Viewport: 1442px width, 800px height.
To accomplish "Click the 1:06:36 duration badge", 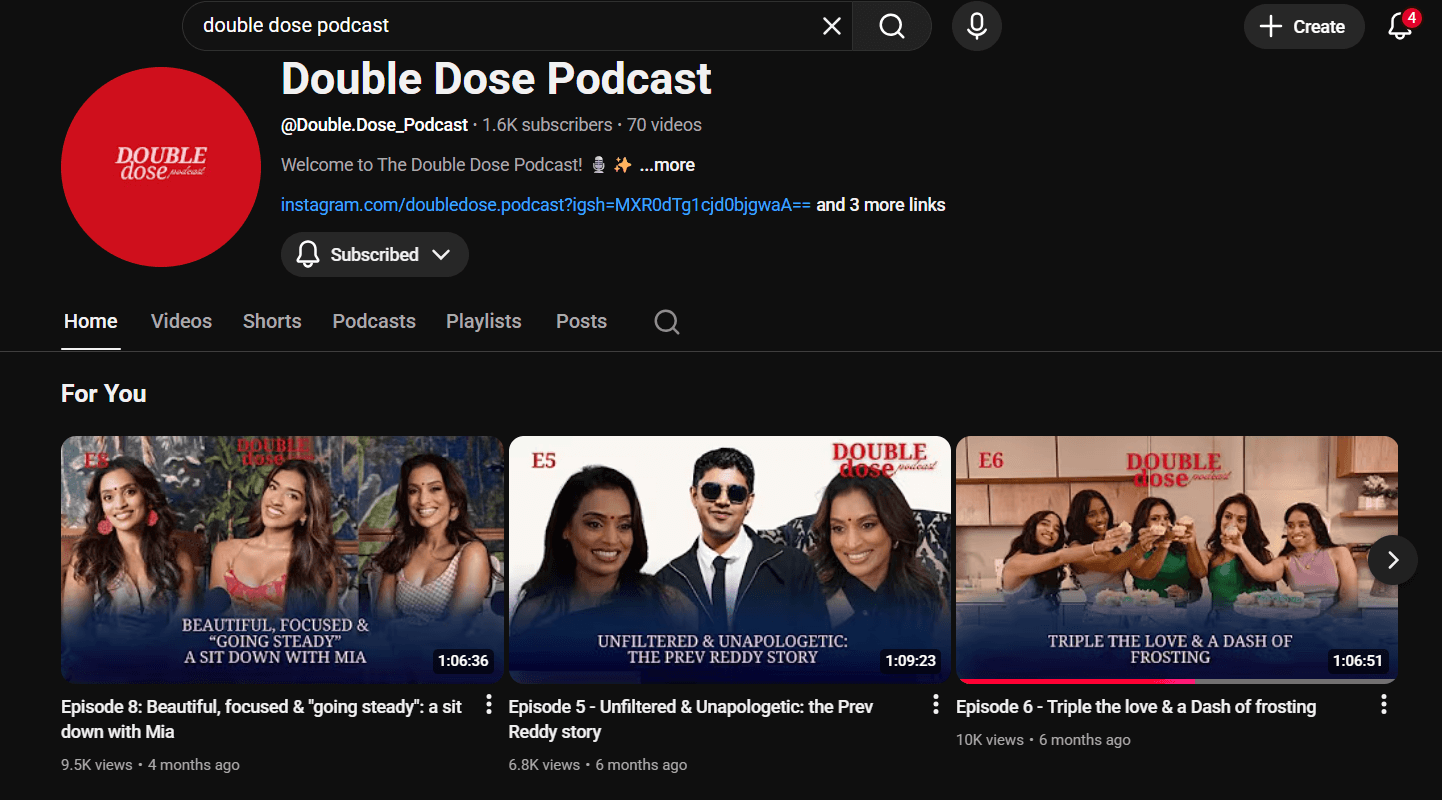I will (463, 661).
